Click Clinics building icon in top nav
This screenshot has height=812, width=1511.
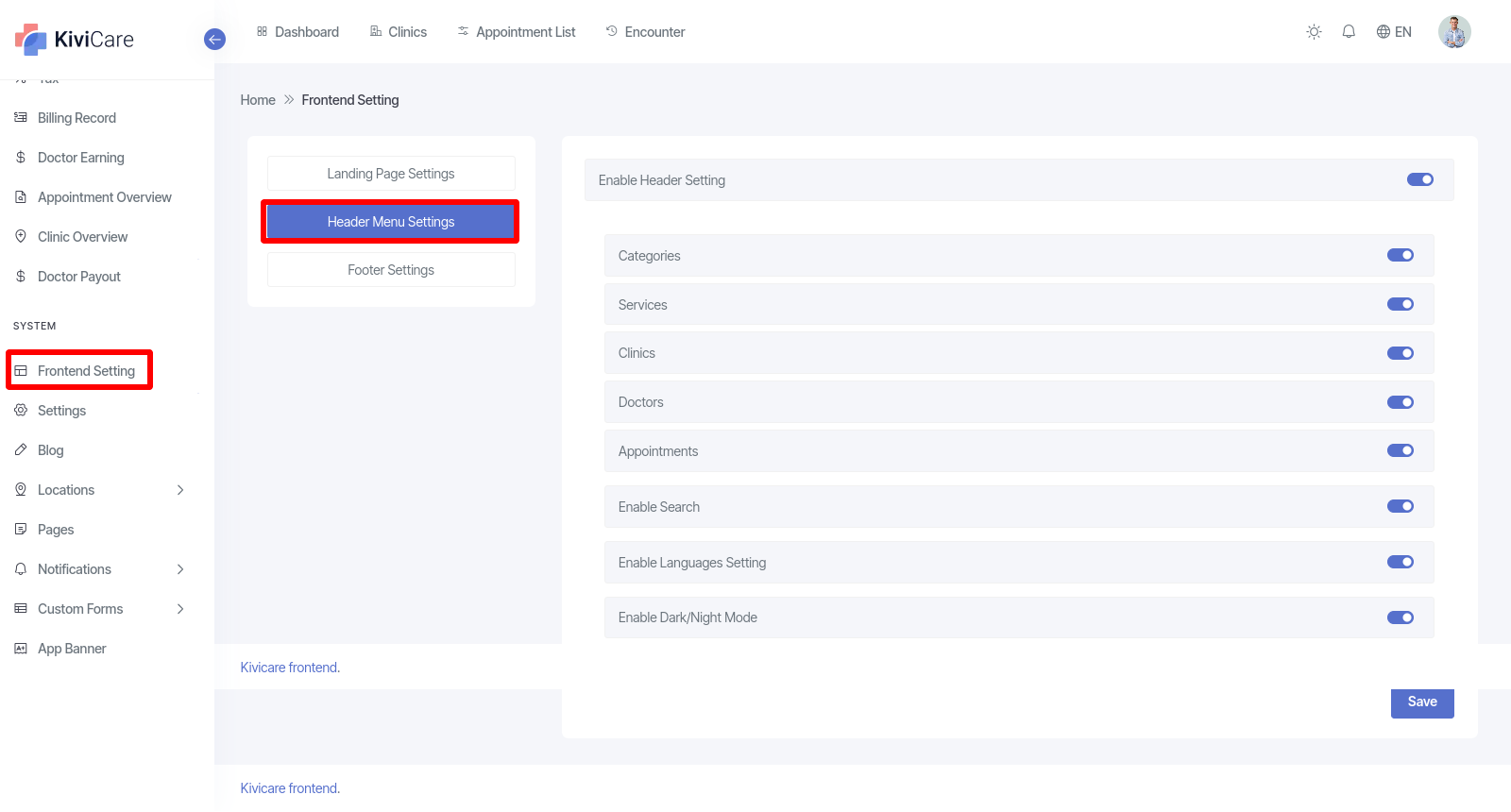tap(376, 31)
